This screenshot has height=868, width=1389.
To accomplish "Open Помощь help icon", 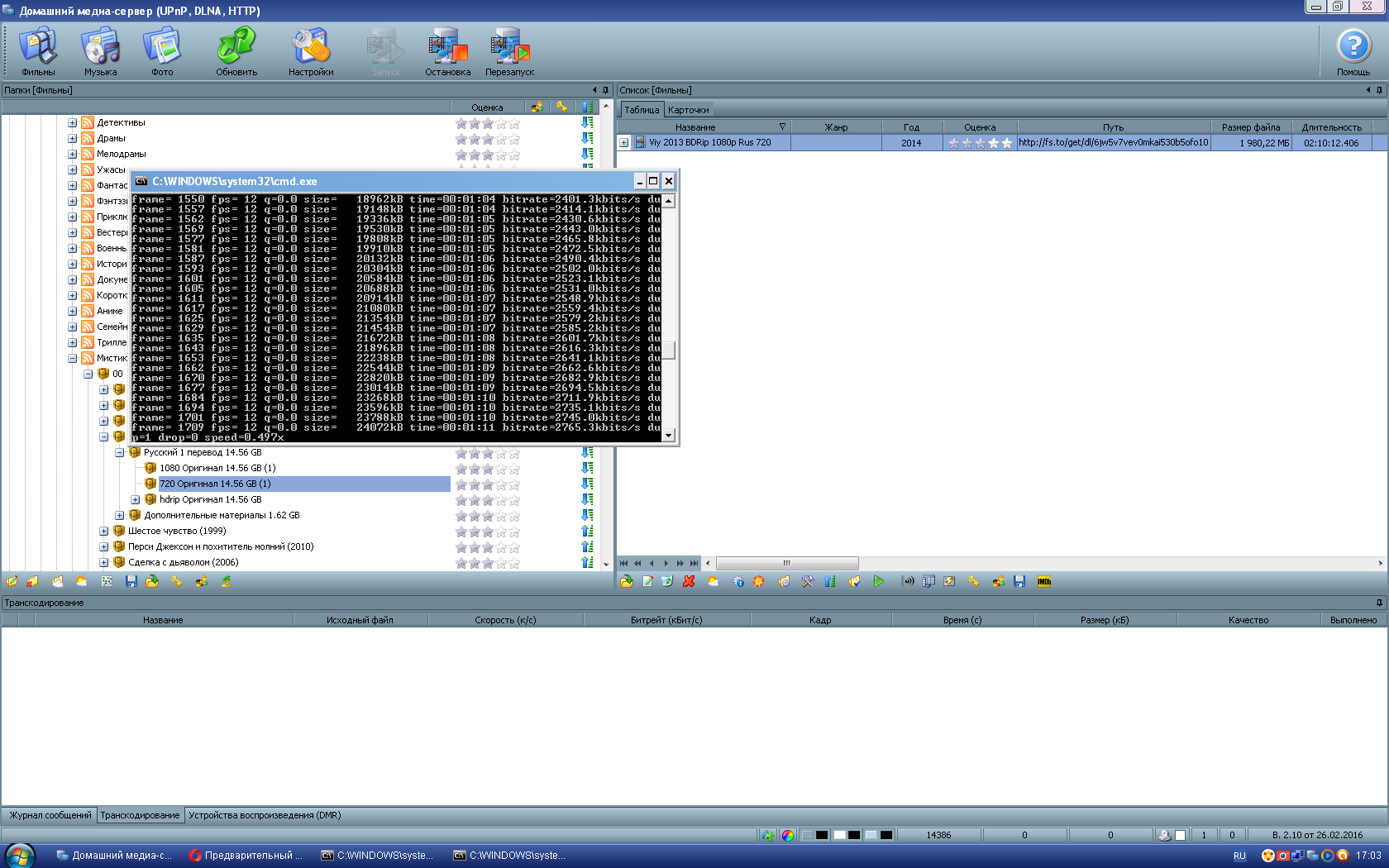I will (1353, 50).
